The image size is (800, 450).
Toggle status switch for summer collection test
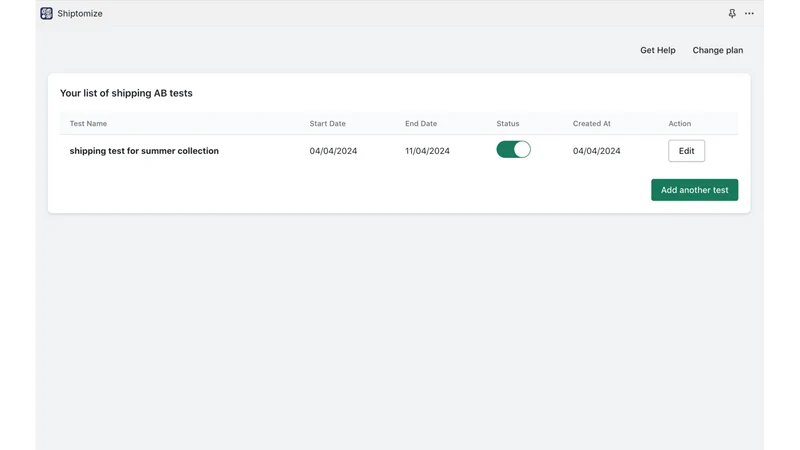click(513, 149)
